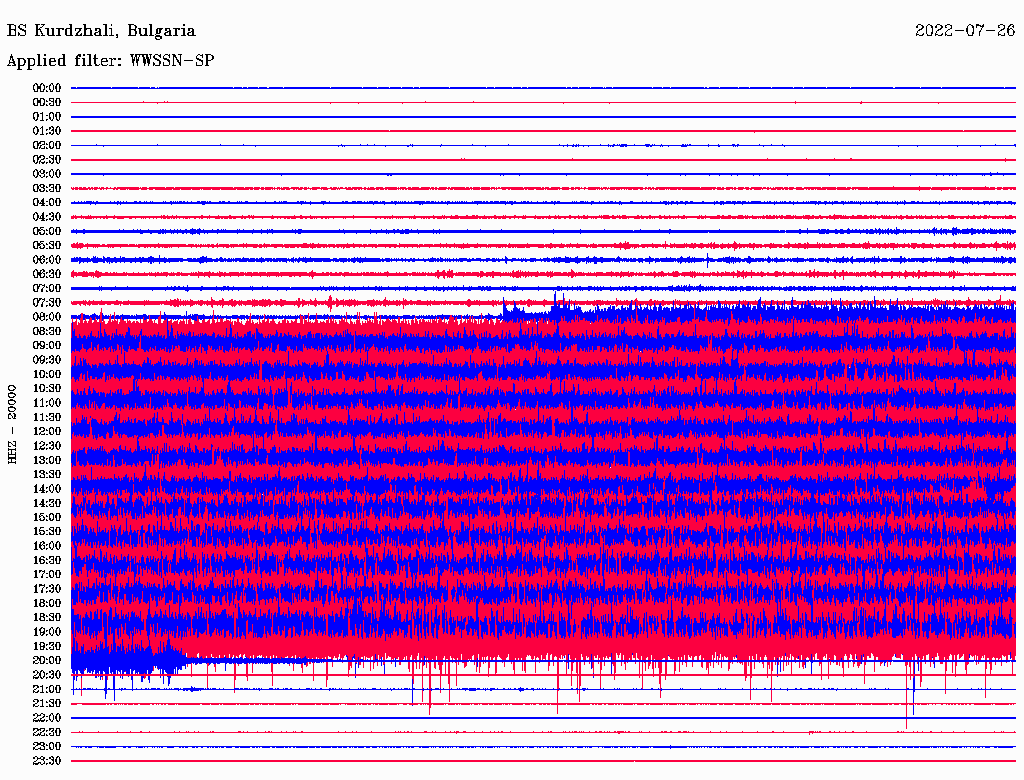Select the 11:00 time label
Screen dimensions: 1024x780
coord(47,403)
